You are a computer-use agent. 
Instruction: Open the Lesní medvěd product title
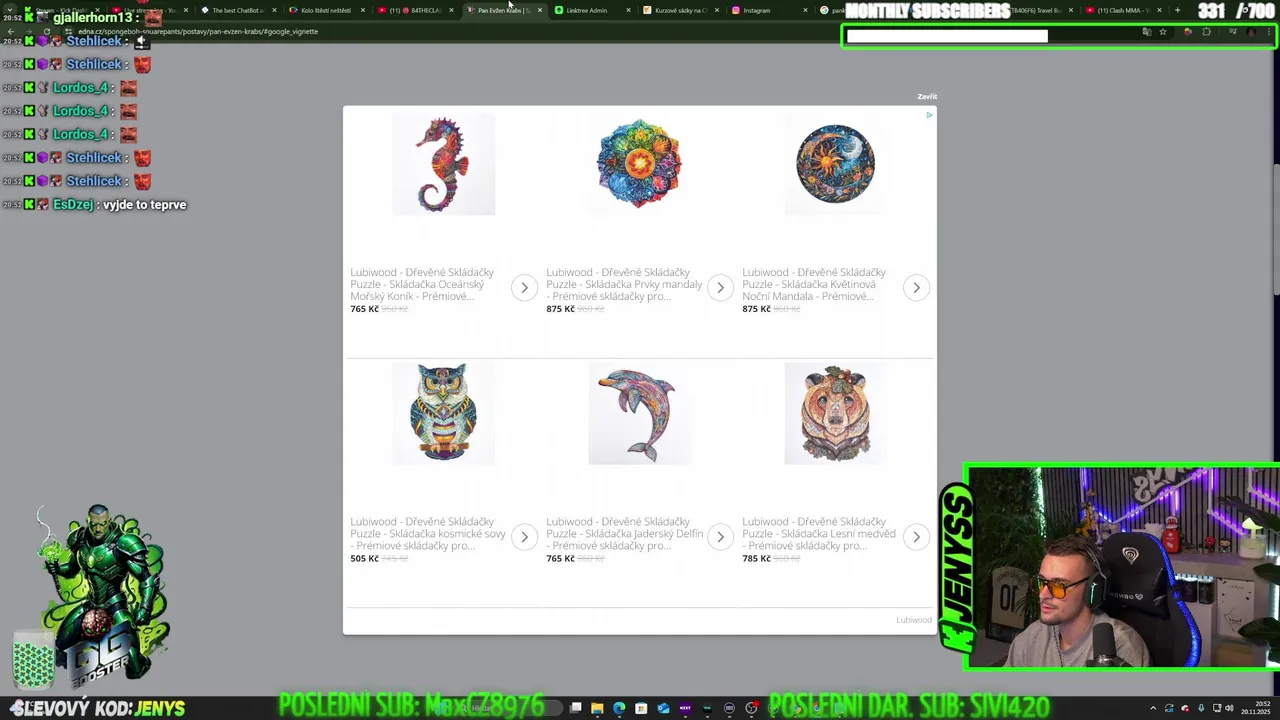pos(819,533)
